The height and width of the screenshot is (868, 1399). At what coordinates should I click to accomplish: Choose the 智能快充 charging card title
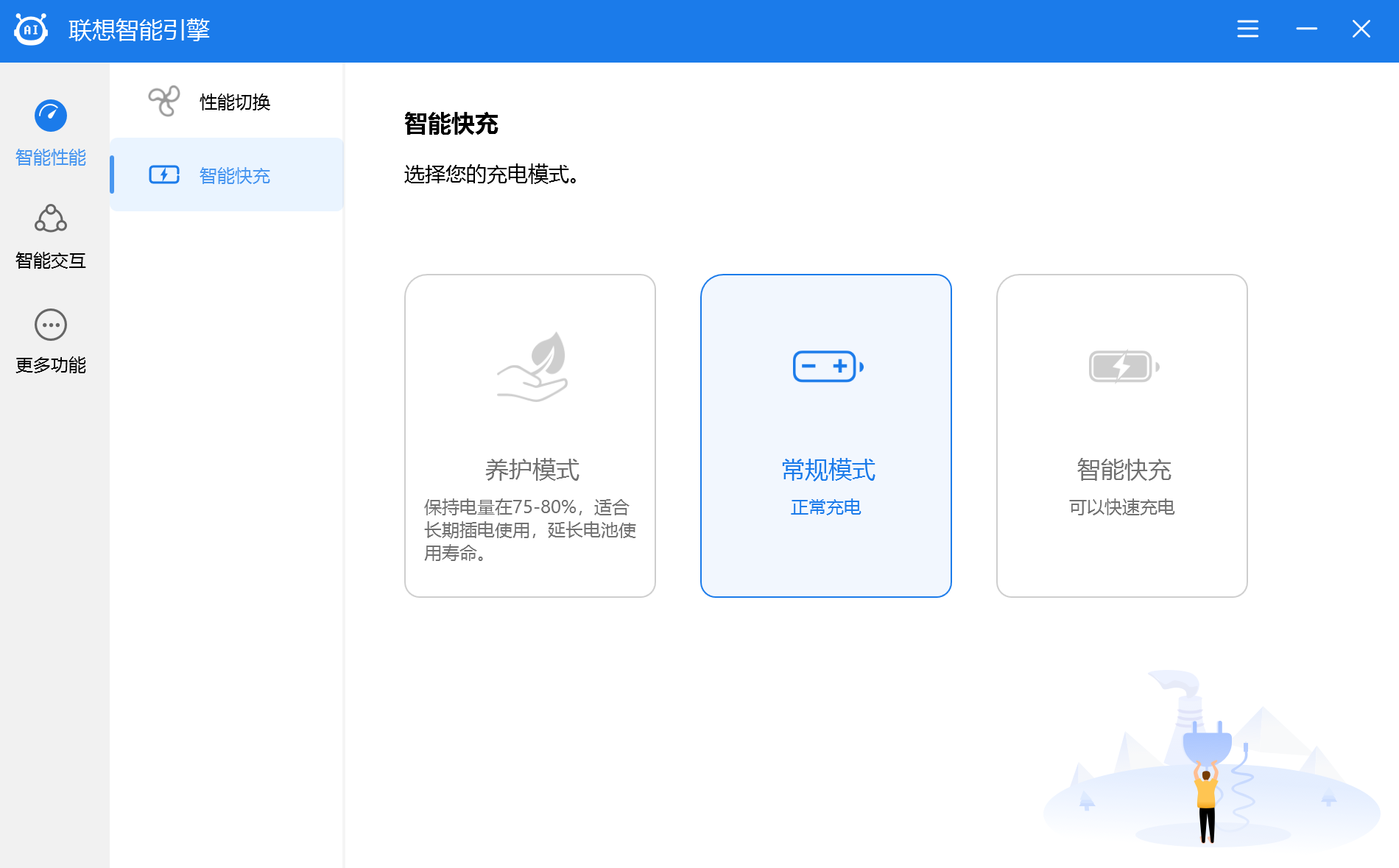(x=1124, y=470)
